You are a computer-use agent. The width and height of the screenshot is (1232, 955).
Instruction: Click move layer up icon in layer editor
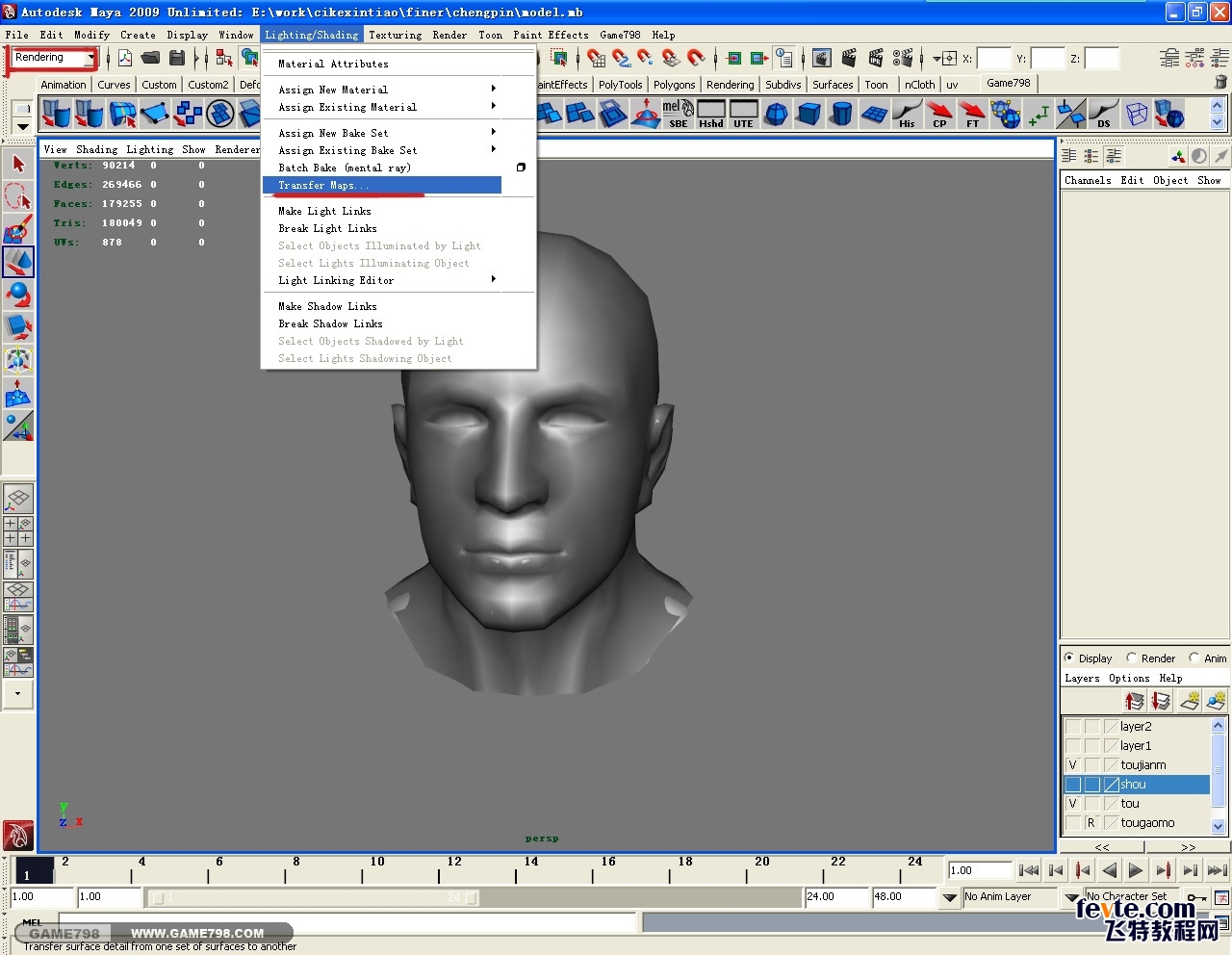click(1135, 701)
